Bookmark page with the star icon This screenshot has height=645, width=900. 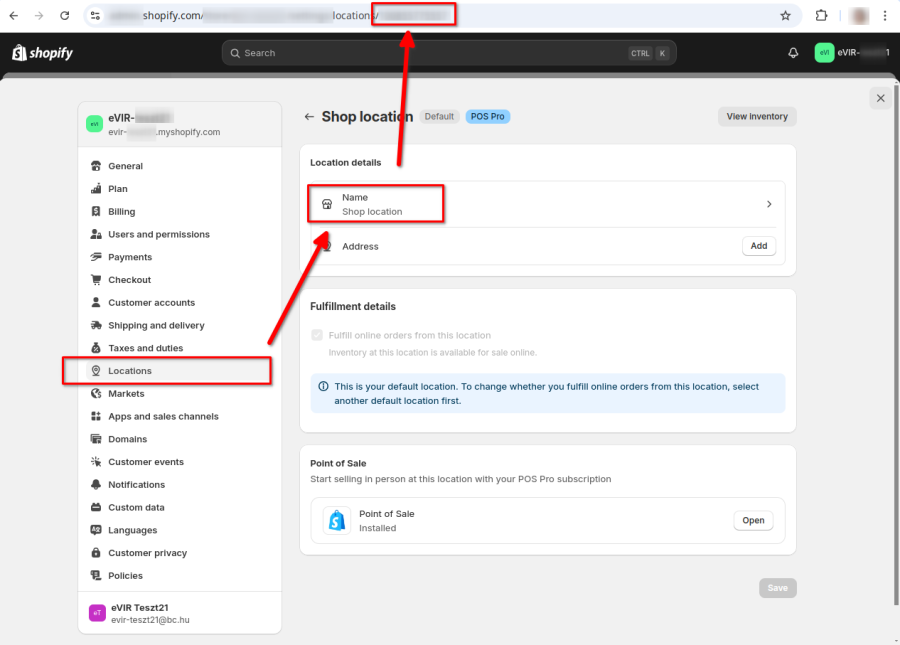pyautogui.click(x=785, y=15)
